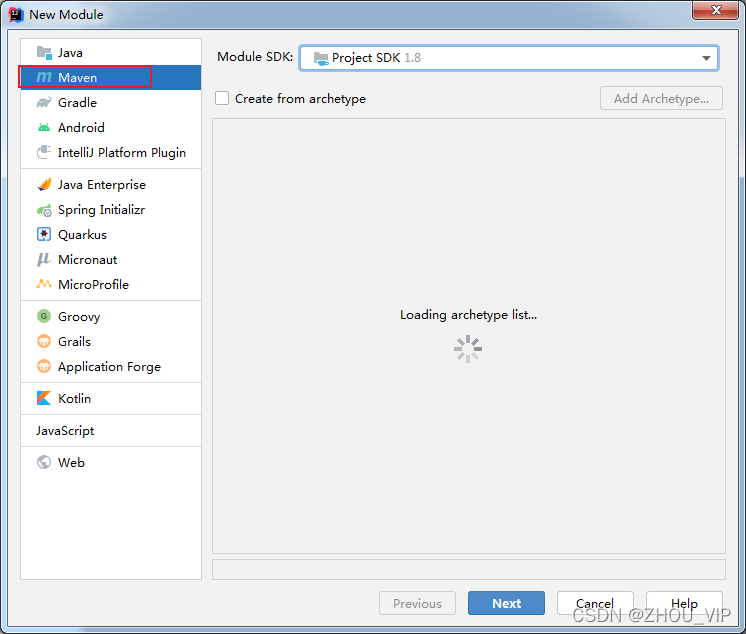The image size is (746, 634).
Task: Select Gradle module type
Action: 111,102
